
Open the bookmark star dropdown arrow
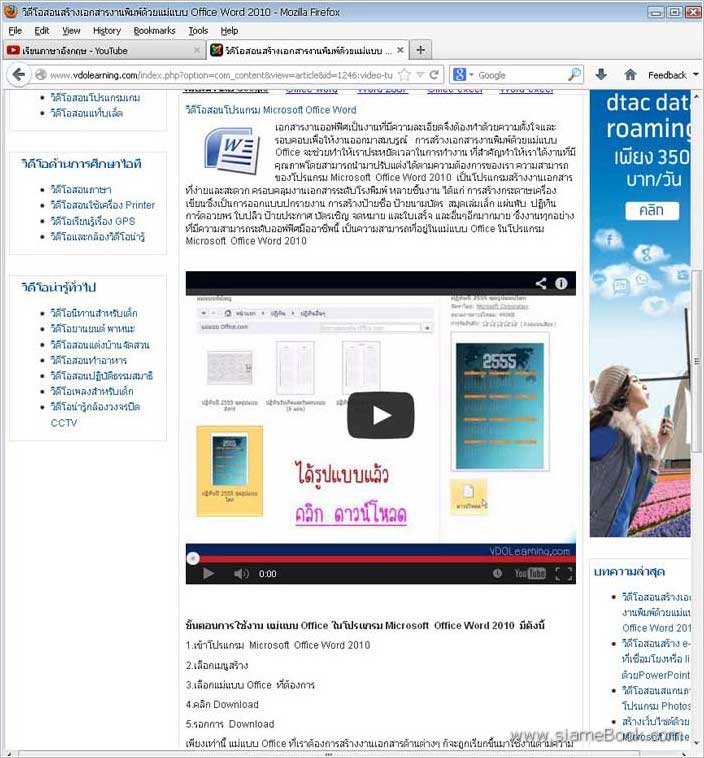[x=420, y=75]
